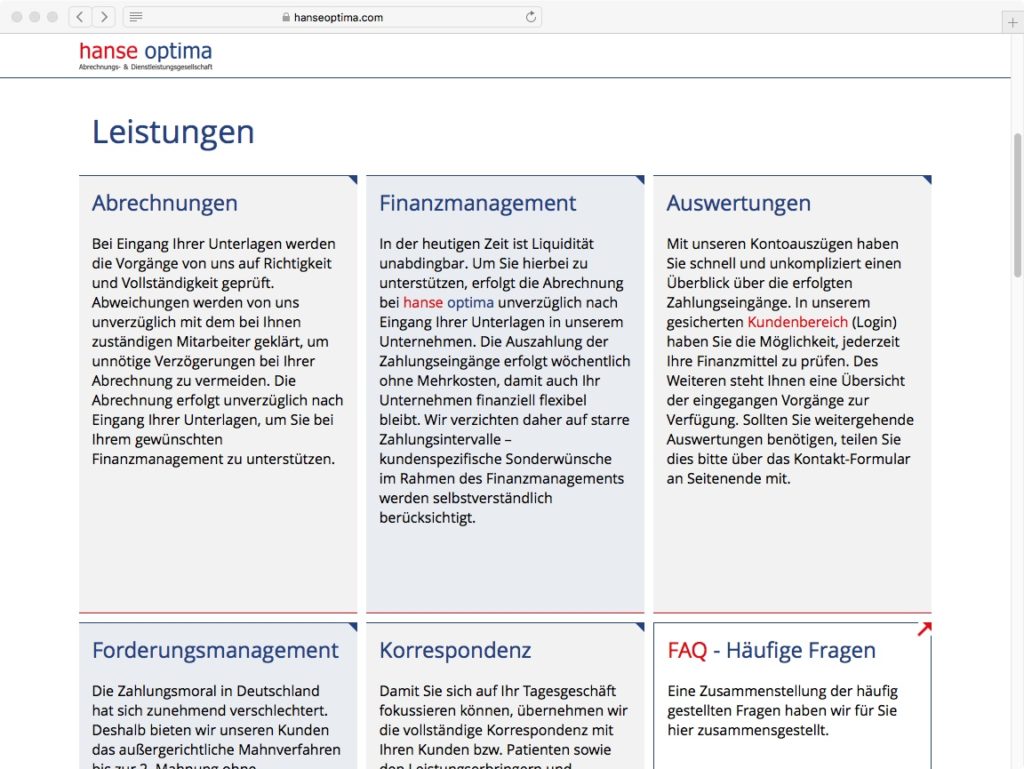Open a new tab with plus button
This screenshot has width=1024, height=769.
1012,22
